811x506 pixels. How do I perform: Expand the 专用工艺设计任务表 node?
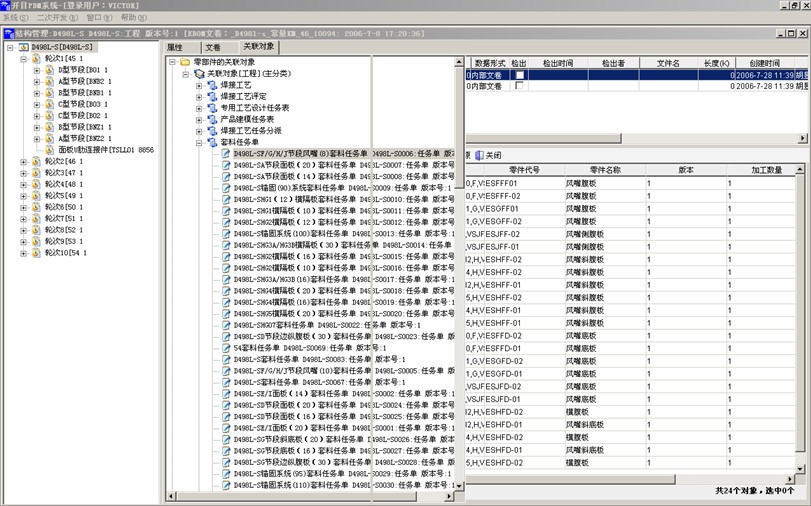point(199,108)
